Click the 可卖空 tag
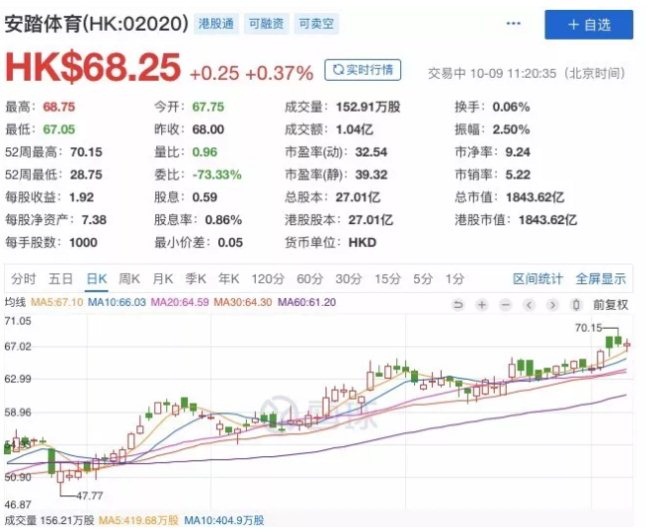 [317, 24]
